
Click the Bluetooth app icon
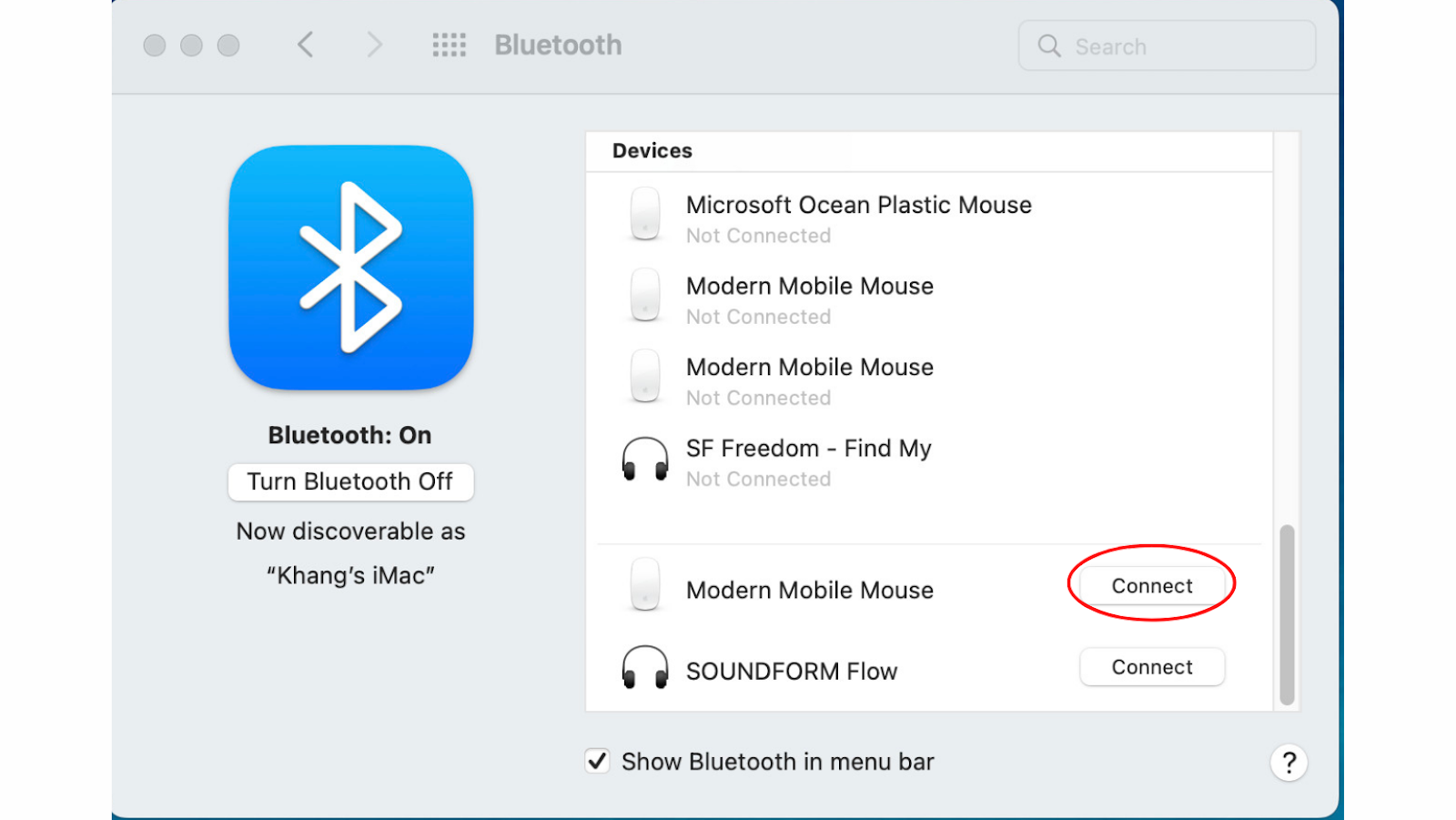point(350,267)
